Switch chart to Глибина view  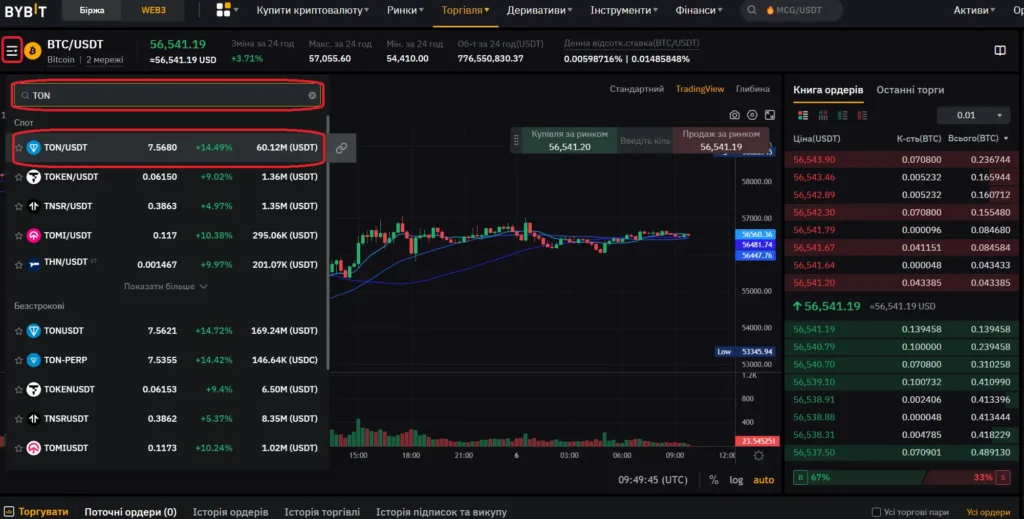pos(752,89)
